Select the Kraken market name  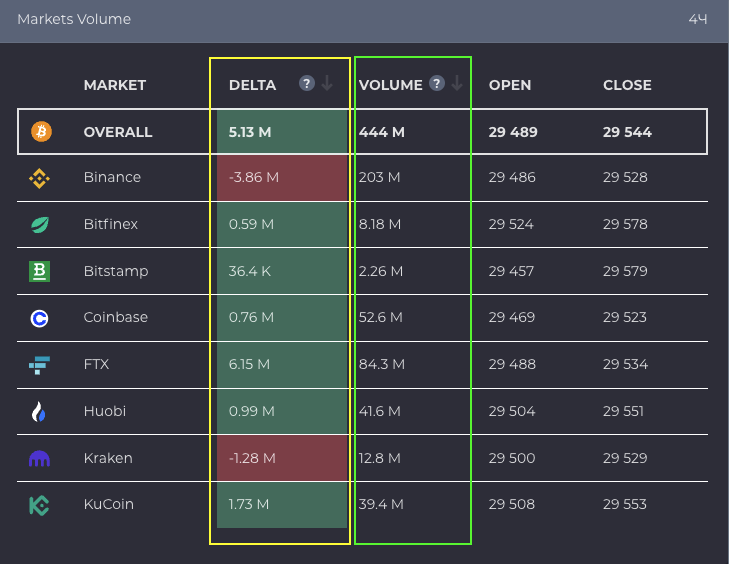(x=107, y=458)
